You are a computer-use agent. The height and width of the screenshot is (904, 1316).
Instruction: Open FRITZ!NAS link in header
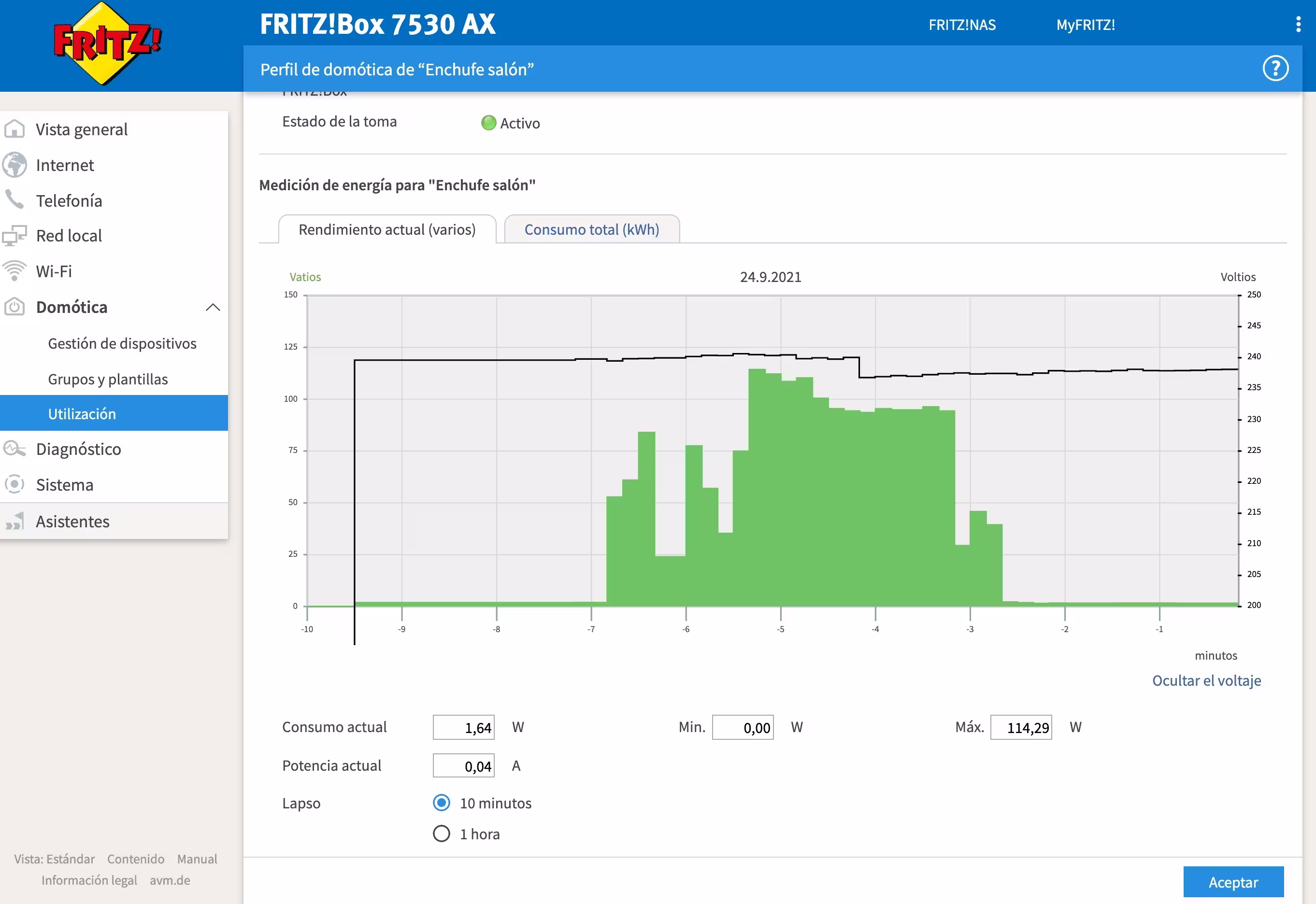click(x=962, y=25)
